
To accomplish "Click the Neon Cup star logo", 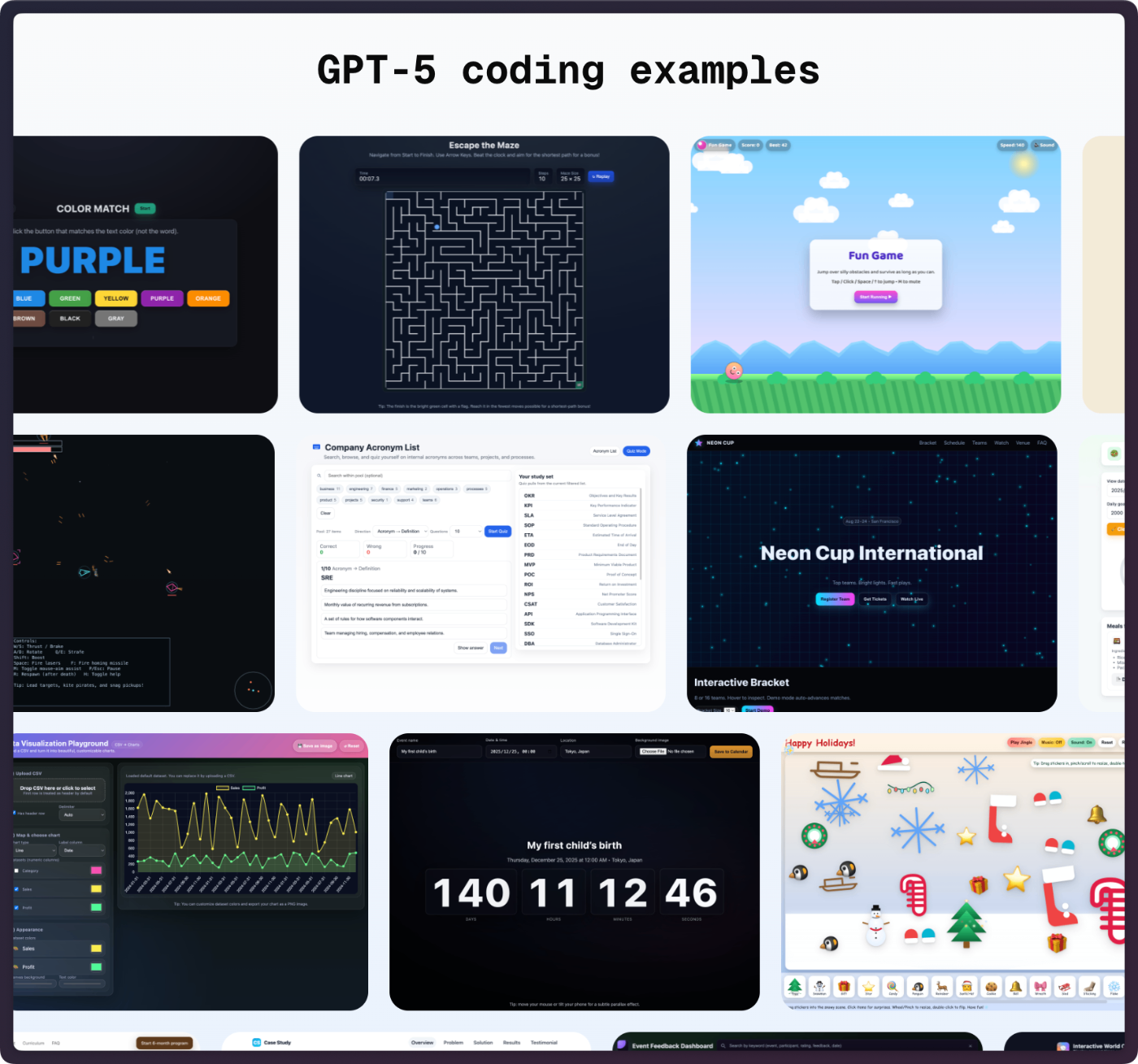I will (699, 443).
